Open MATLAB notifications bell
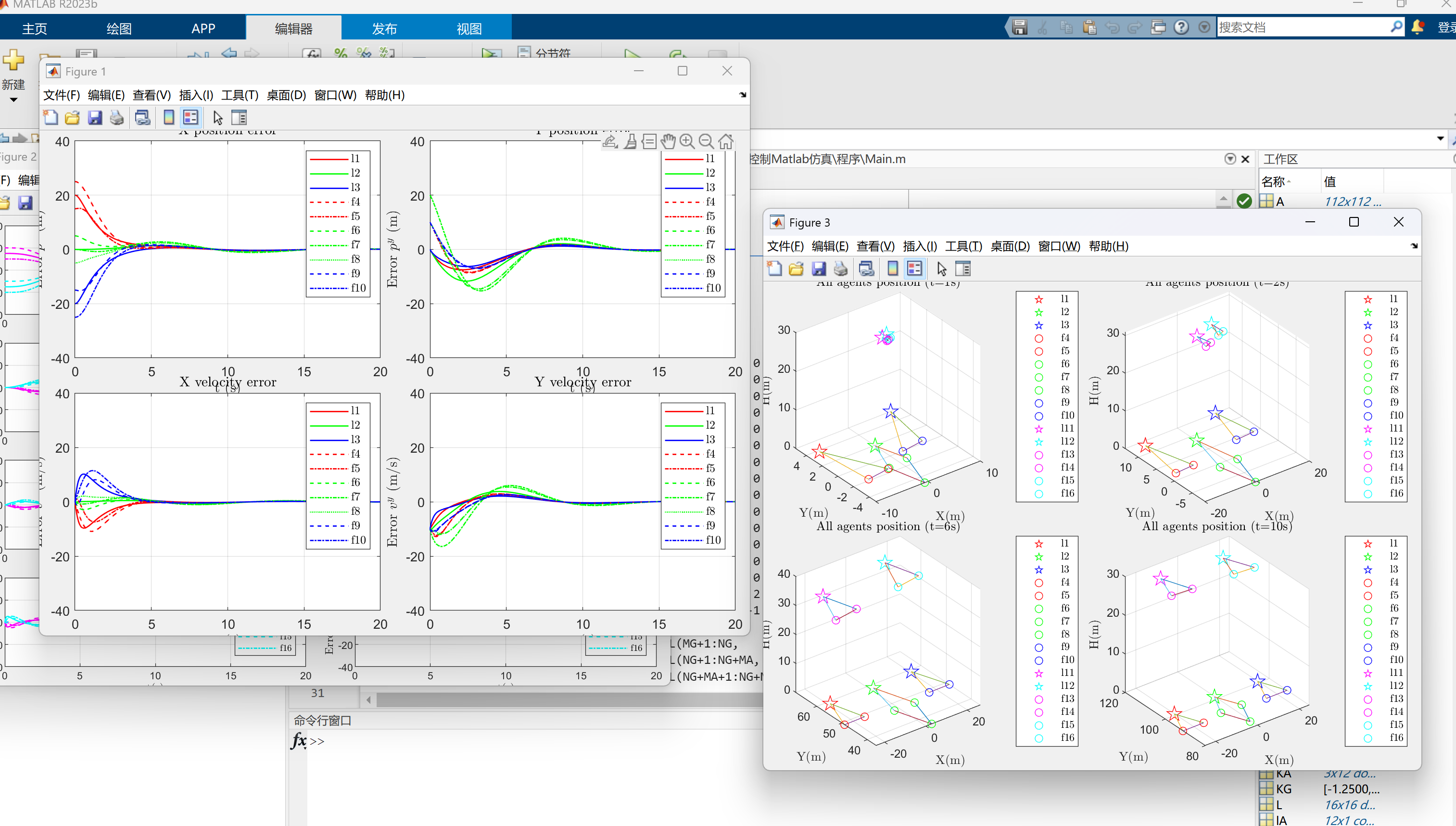 tap(1418, 26)
